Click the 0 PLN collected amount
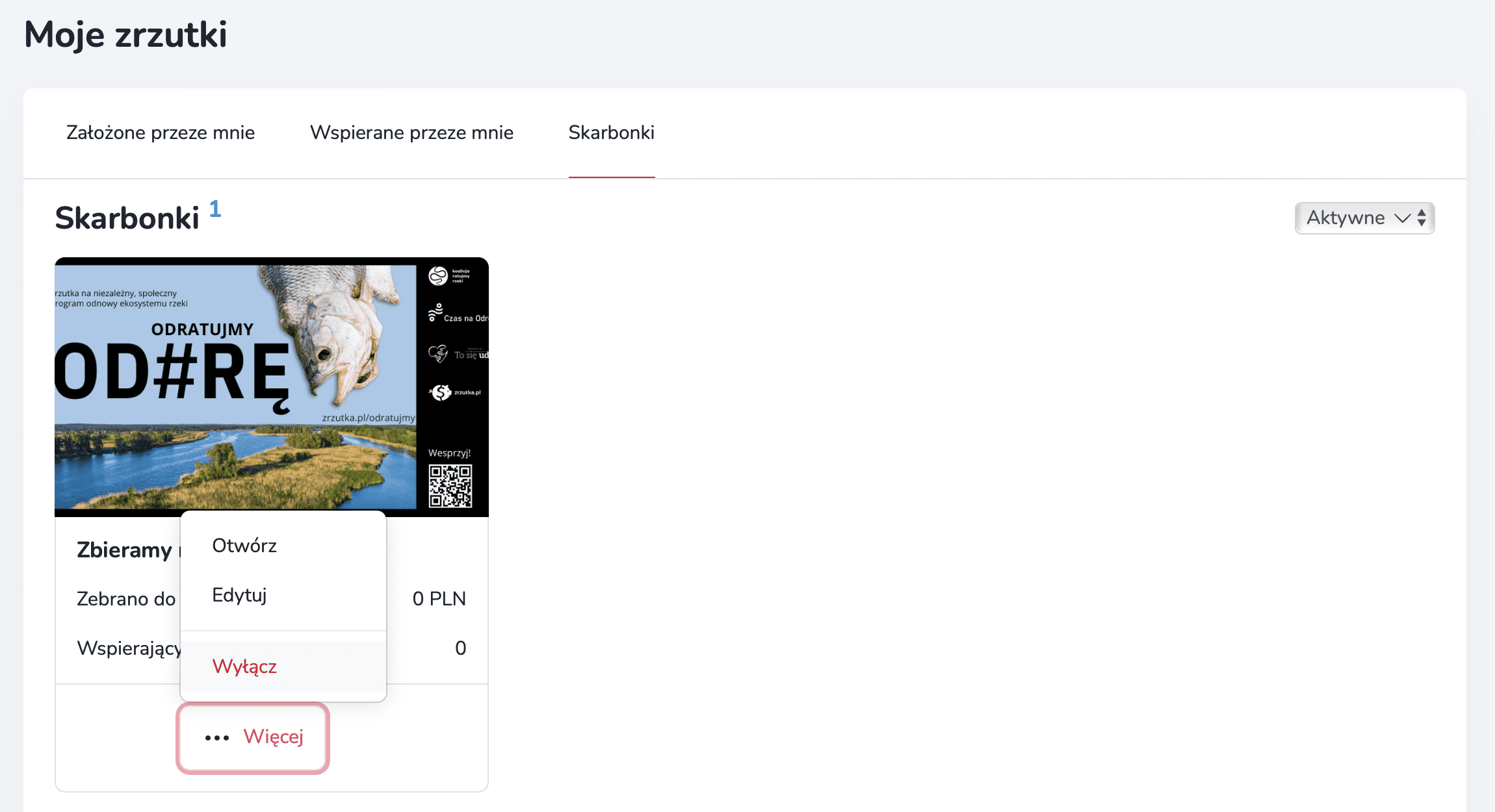This screenshot has width=1495, height=812. coord(439,598)
